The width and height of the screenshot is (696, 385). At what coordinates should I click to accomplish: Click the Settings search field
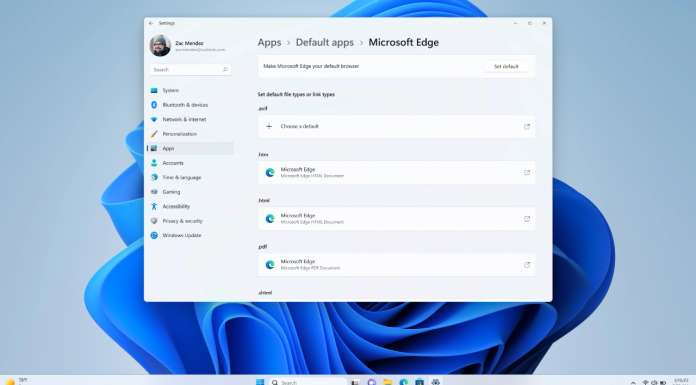click(190, 70)
